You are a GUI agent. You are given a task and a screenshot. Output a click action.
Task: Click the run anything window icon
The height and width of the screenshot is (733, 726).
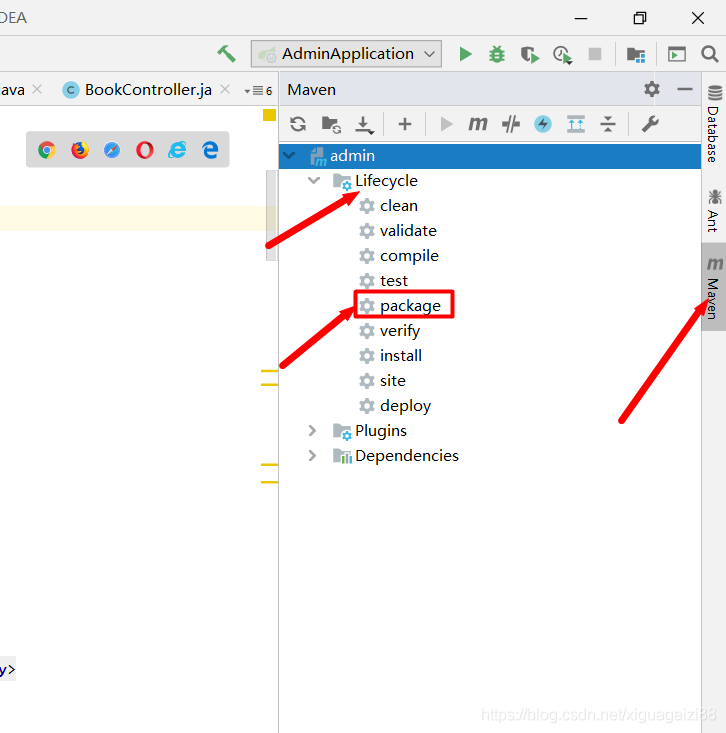pyautogui.click(x=676, y=54)
